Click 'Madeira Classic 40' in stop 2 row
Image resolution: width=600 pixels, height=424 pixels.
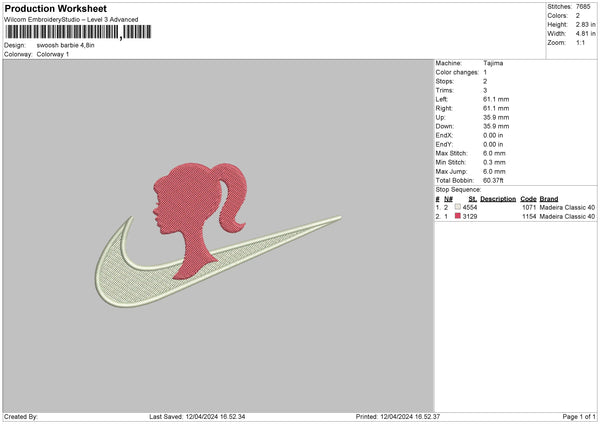567,217
